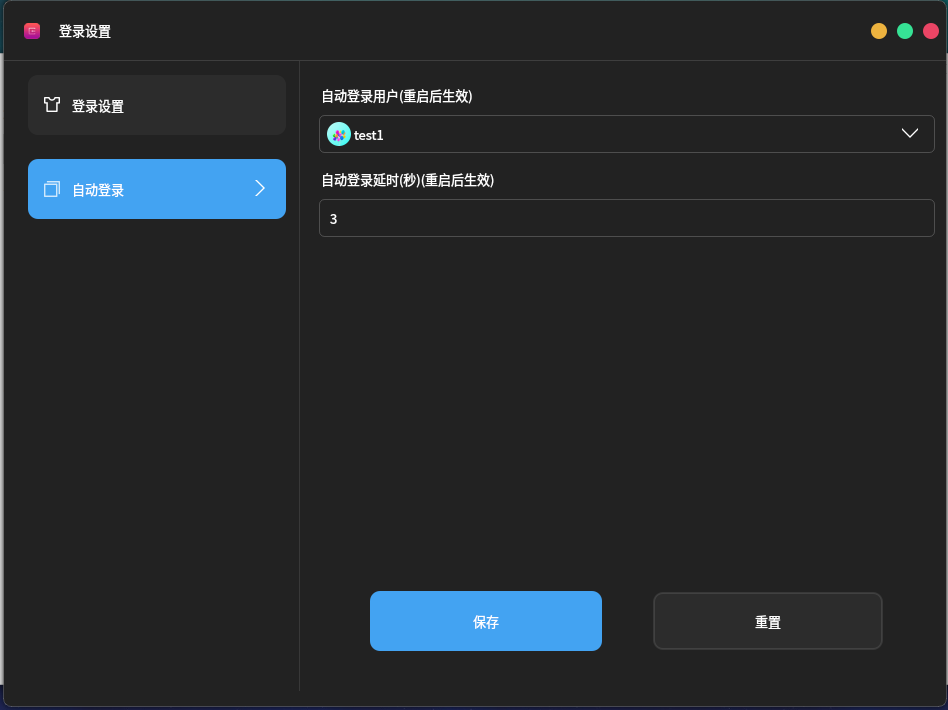Click the highlighted blue 自动登录 card
The image size is (948, 710).
tap(156, 188)
